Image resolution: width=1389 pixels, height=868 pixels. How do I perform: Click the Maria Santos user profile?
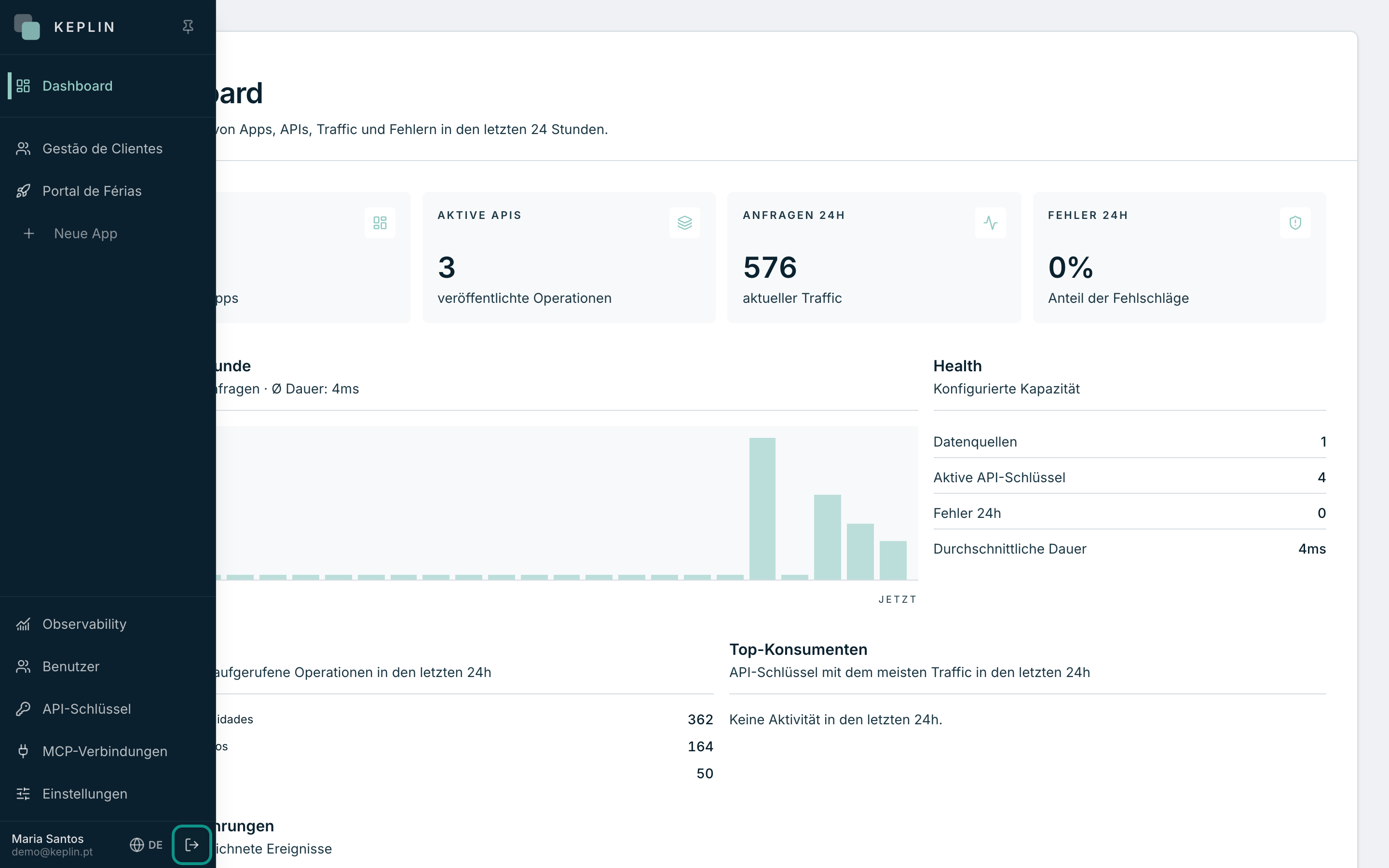[52, 845]
